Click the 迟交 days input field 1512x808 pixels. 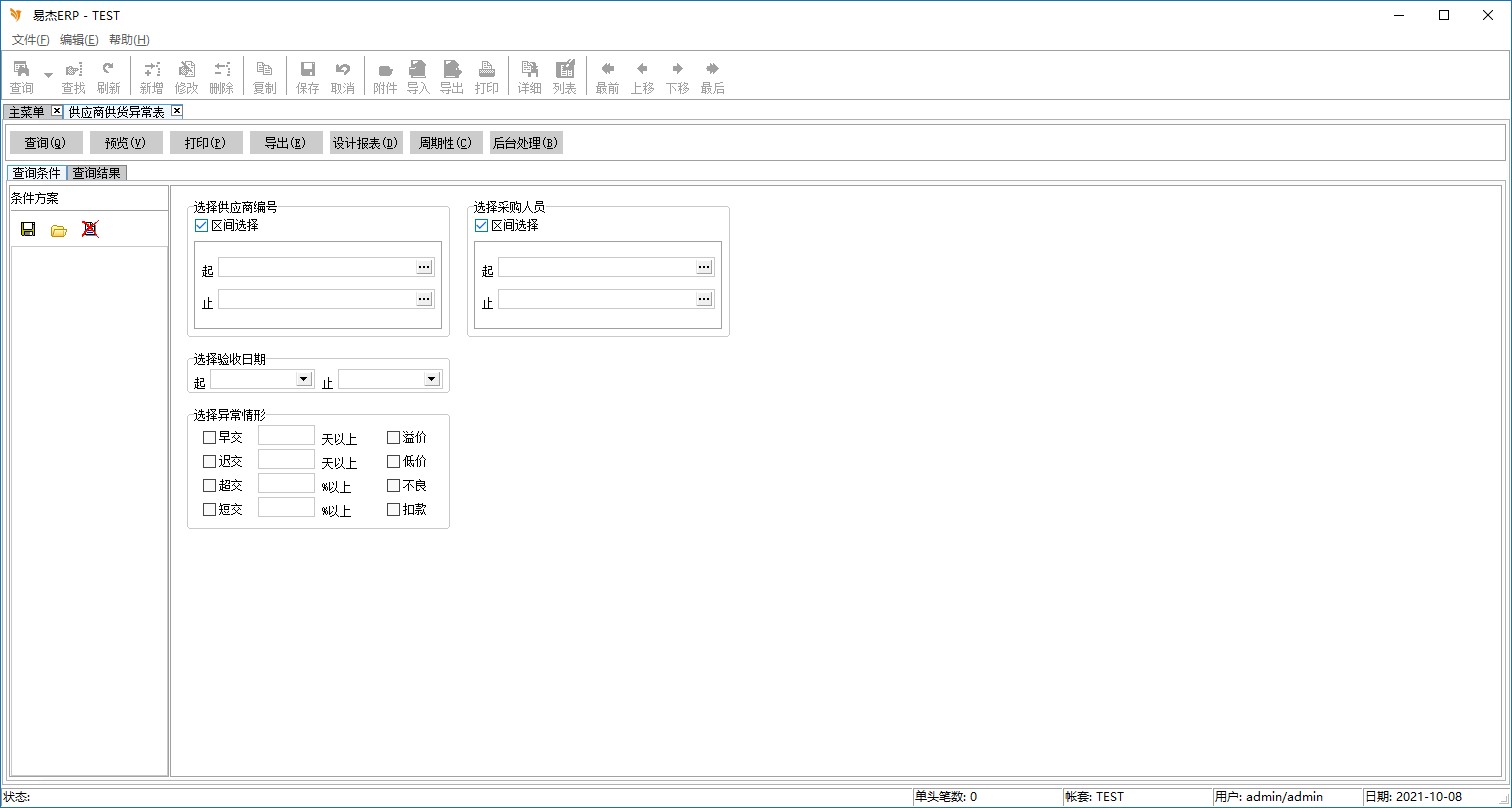click(286, 460)
